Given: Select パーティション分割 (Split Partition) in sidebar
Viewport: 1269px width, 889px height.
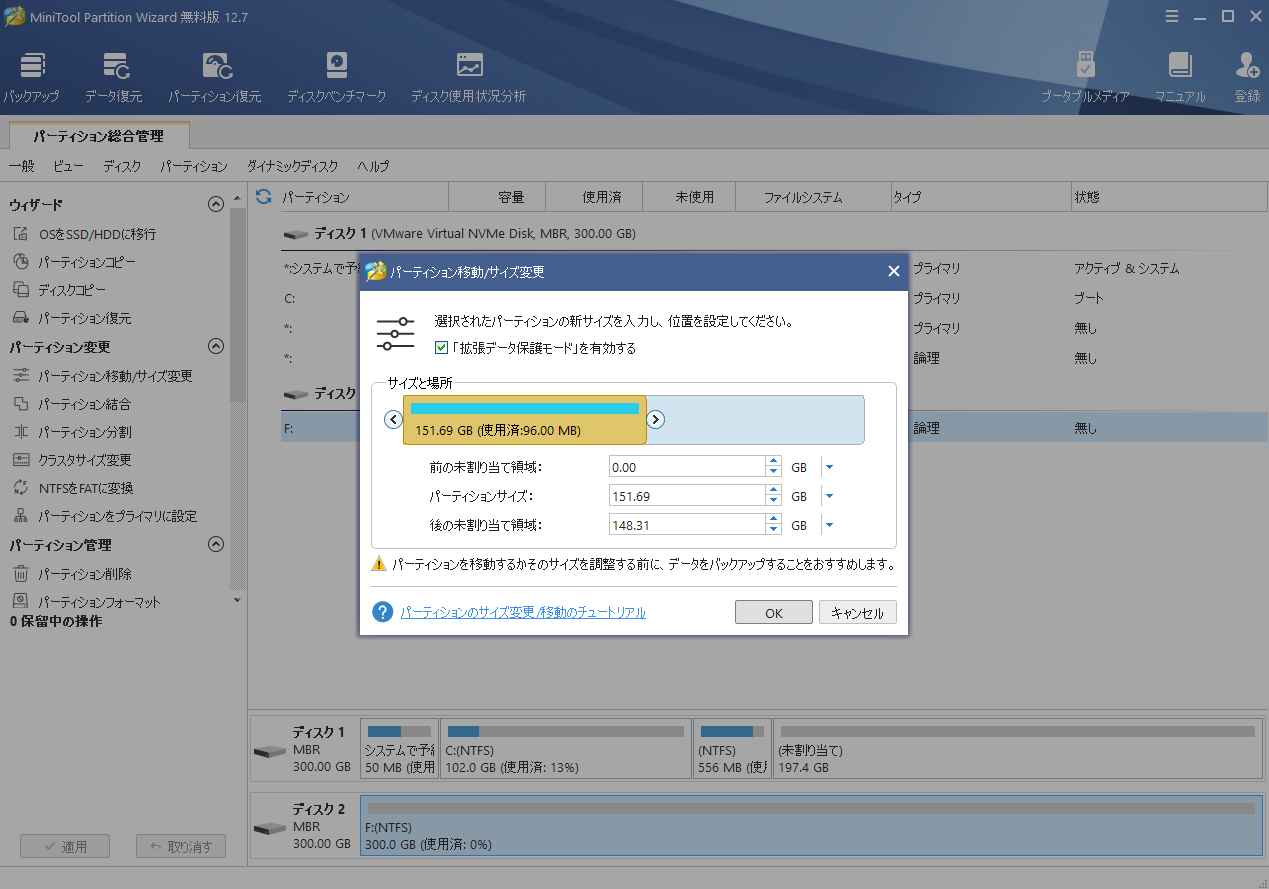Looking at the screenshot, I should [81, 432].
